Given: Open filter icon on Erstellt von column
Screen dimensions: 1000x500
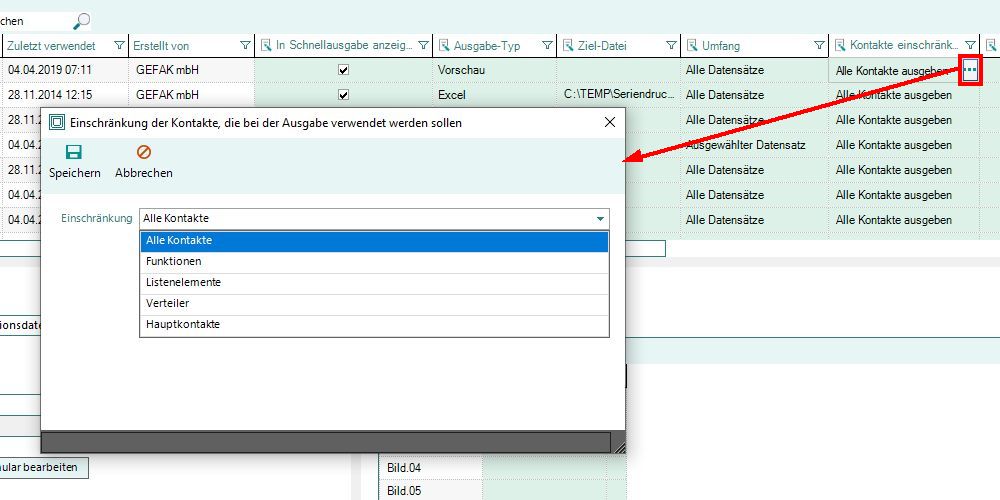Looking at the screenshot, I should point(245,46).
